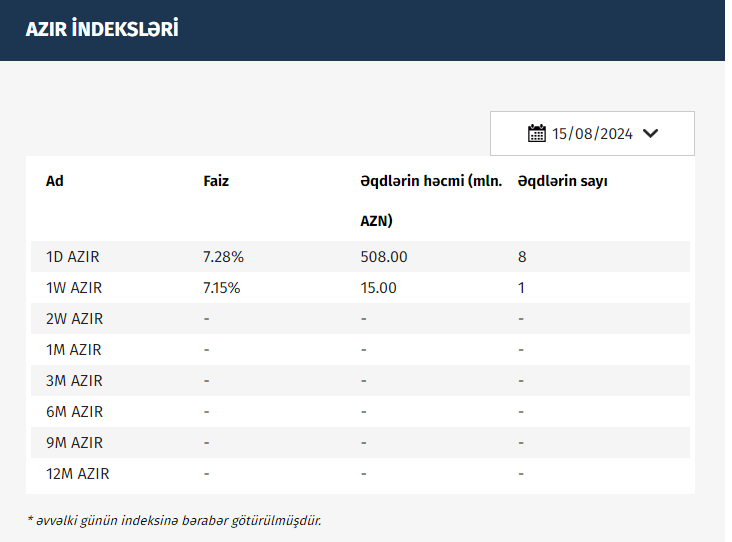The image size is (732, 542).
Task: Click the 7.28% rate value
Action: pyautogui.click(x=223, y=257)
